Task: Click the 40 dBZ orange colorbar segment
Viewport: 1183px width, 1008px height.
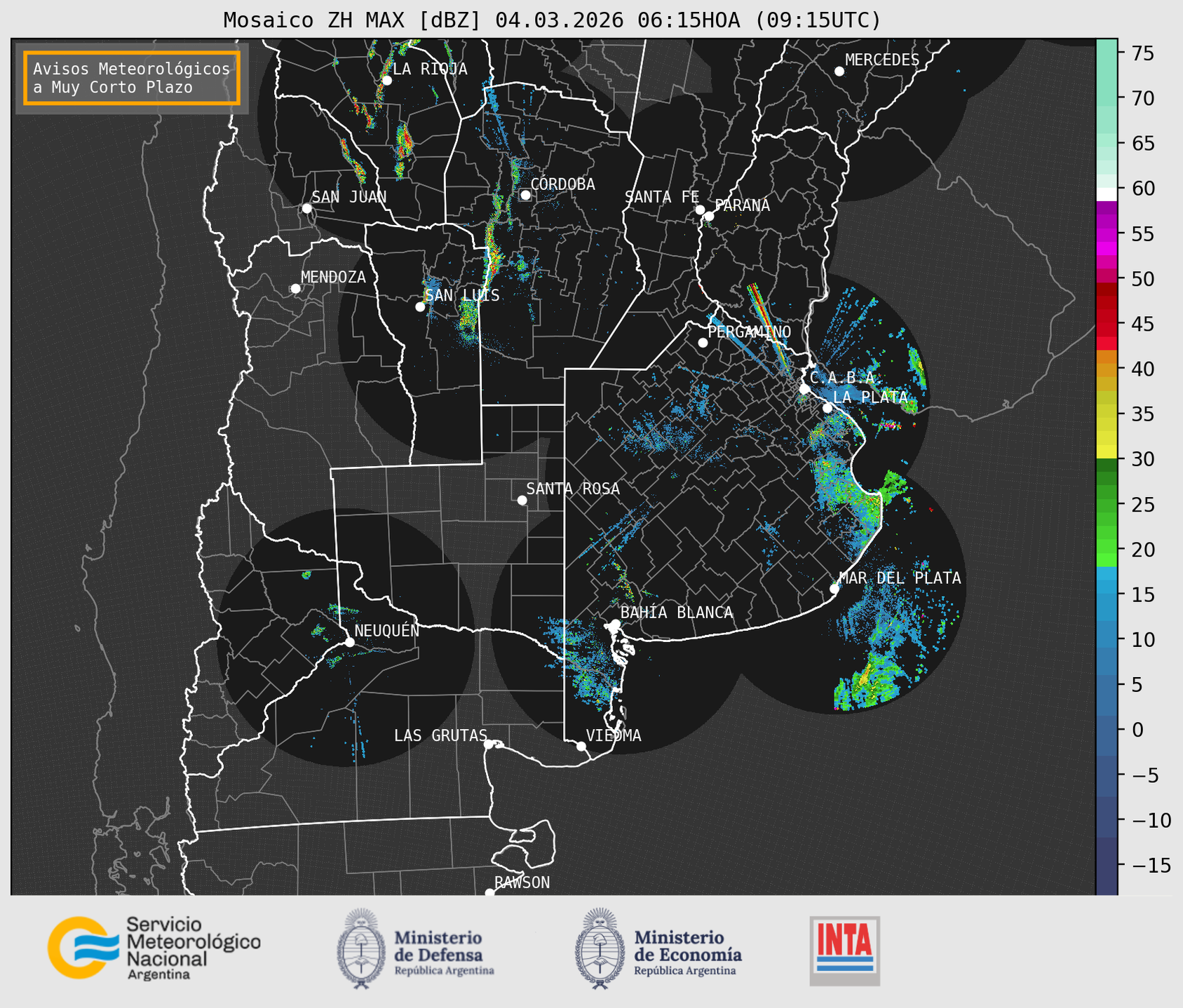Action: [1107, 369]
